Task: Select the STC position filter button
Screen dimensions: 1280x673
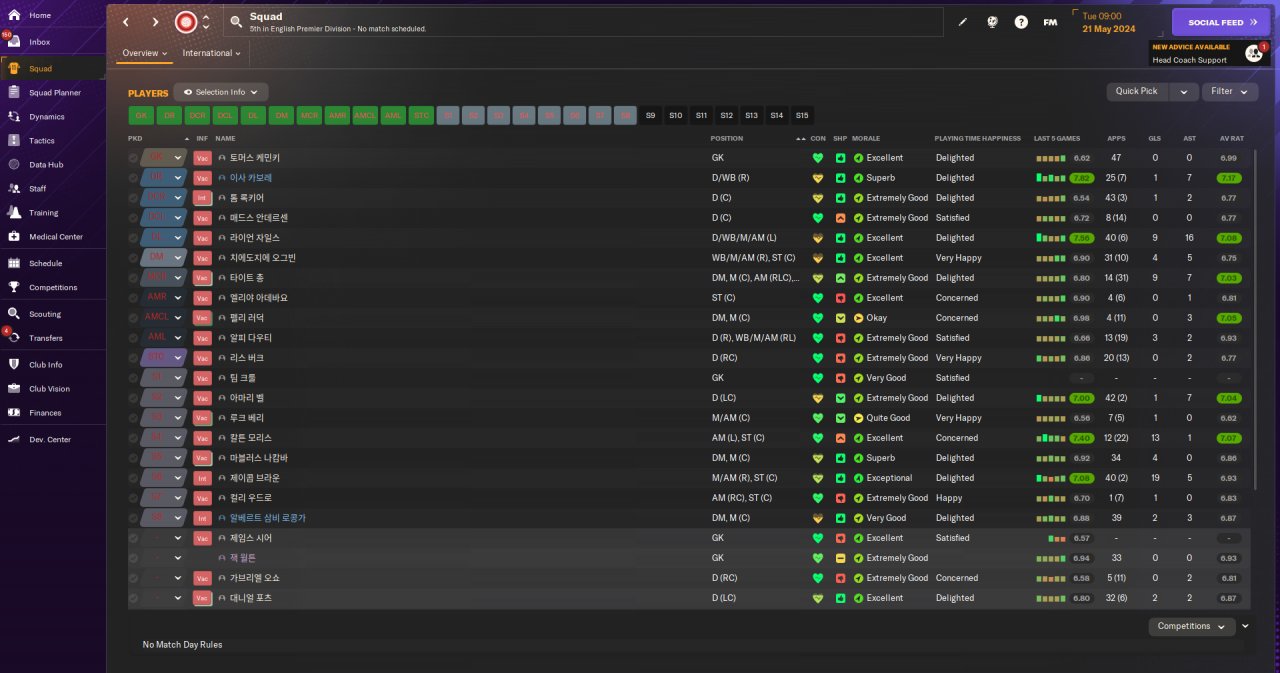Action: (x=421, y=115)
